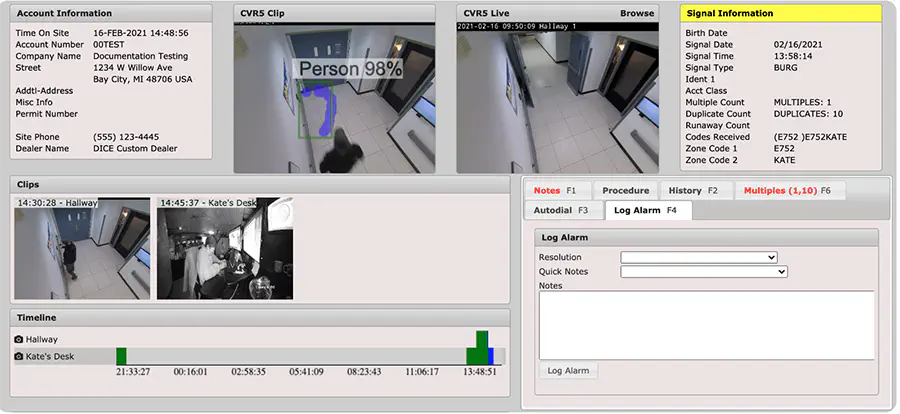Click the Time On Site value 16-FEB-2021 14:48:56

click(x=141, y=33)
